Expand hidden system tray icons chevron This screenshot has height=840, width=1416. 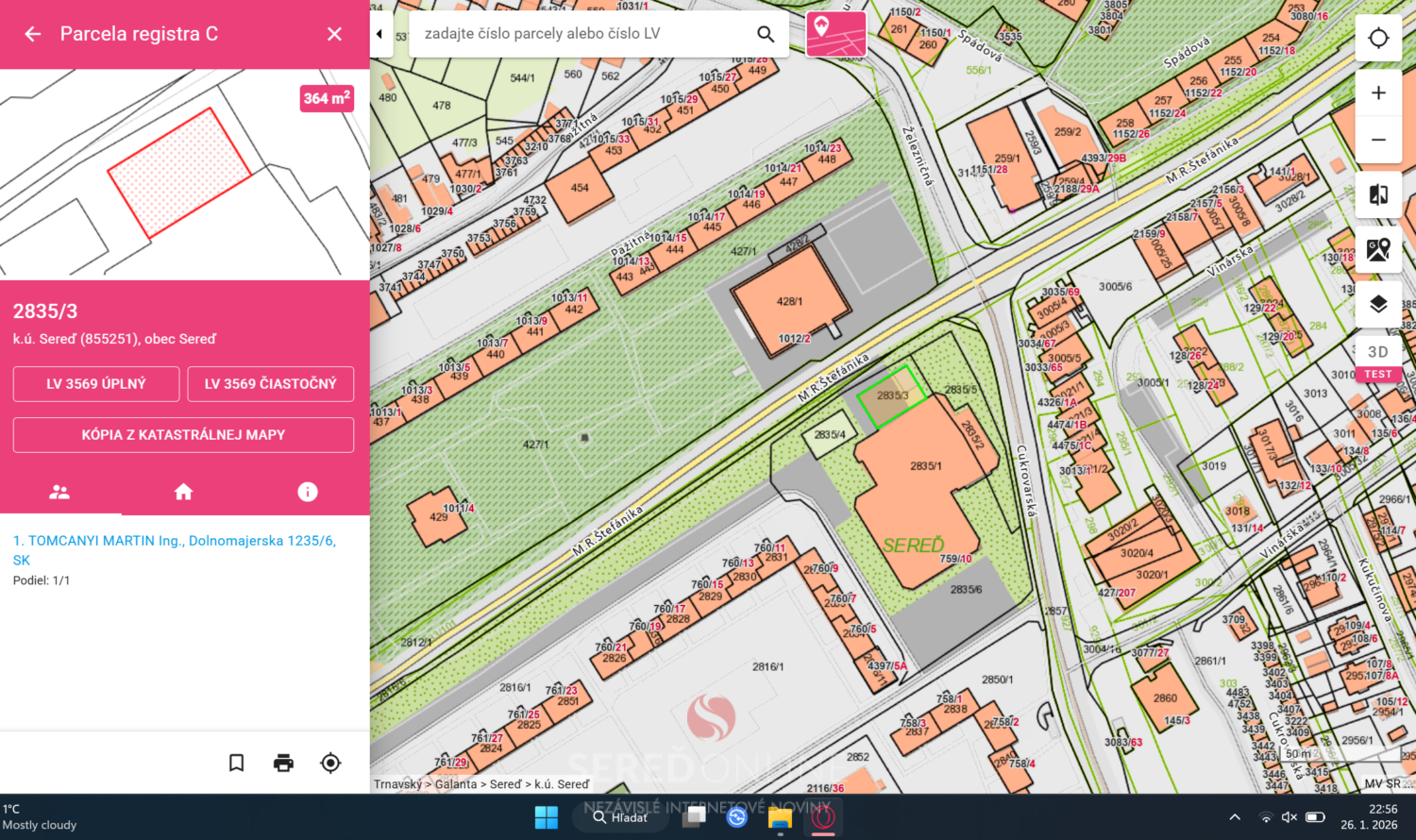tap(1235, 817)
